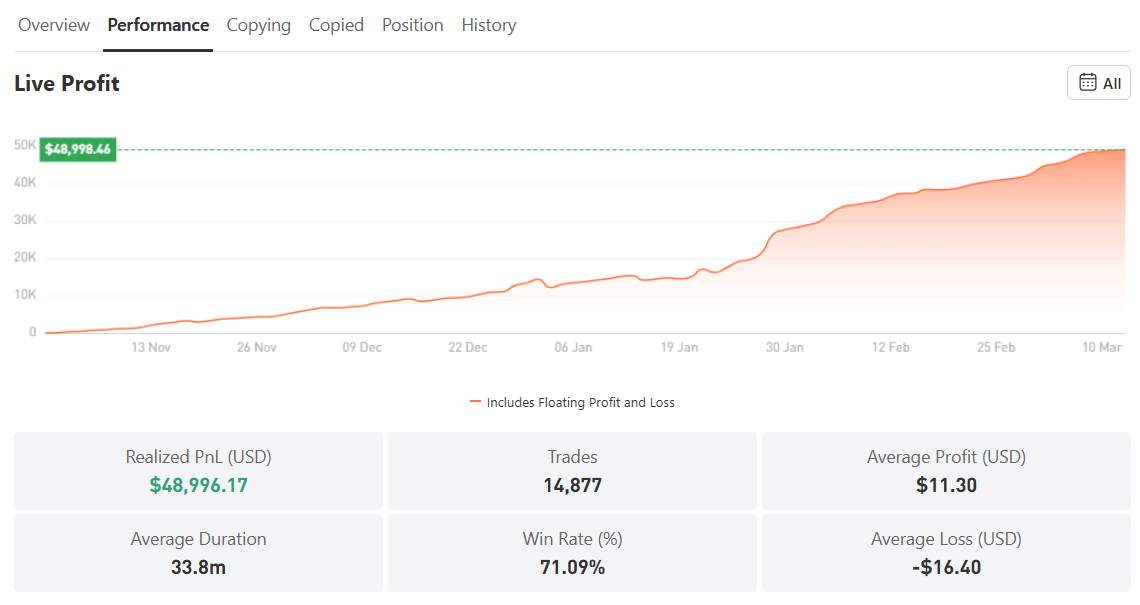Select the Win Rate 71.09% card

pyautogui.click(x=571, y=553)
